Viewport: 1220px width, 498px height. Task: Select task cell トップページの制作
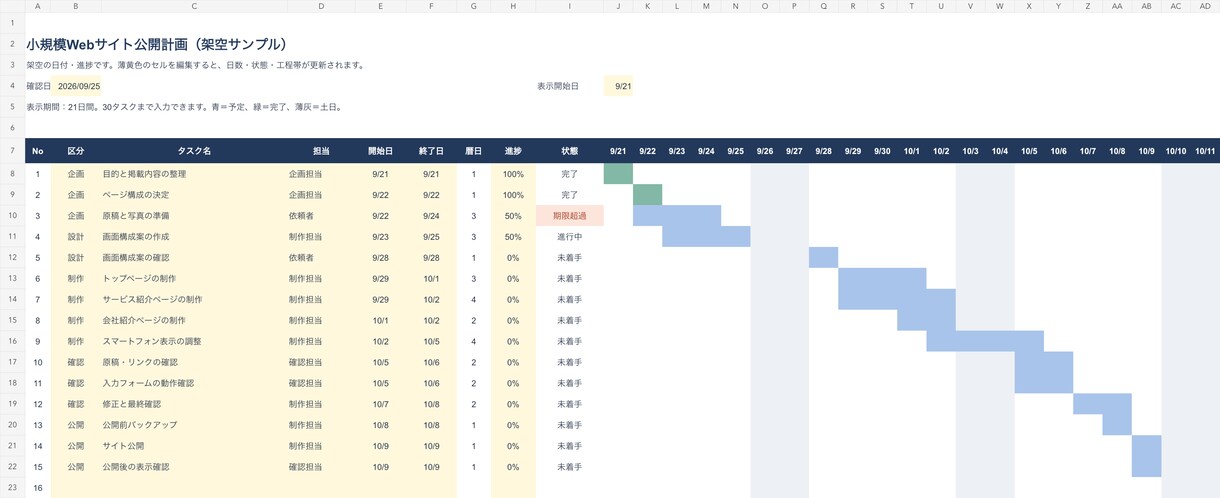(x=194, y=279)
